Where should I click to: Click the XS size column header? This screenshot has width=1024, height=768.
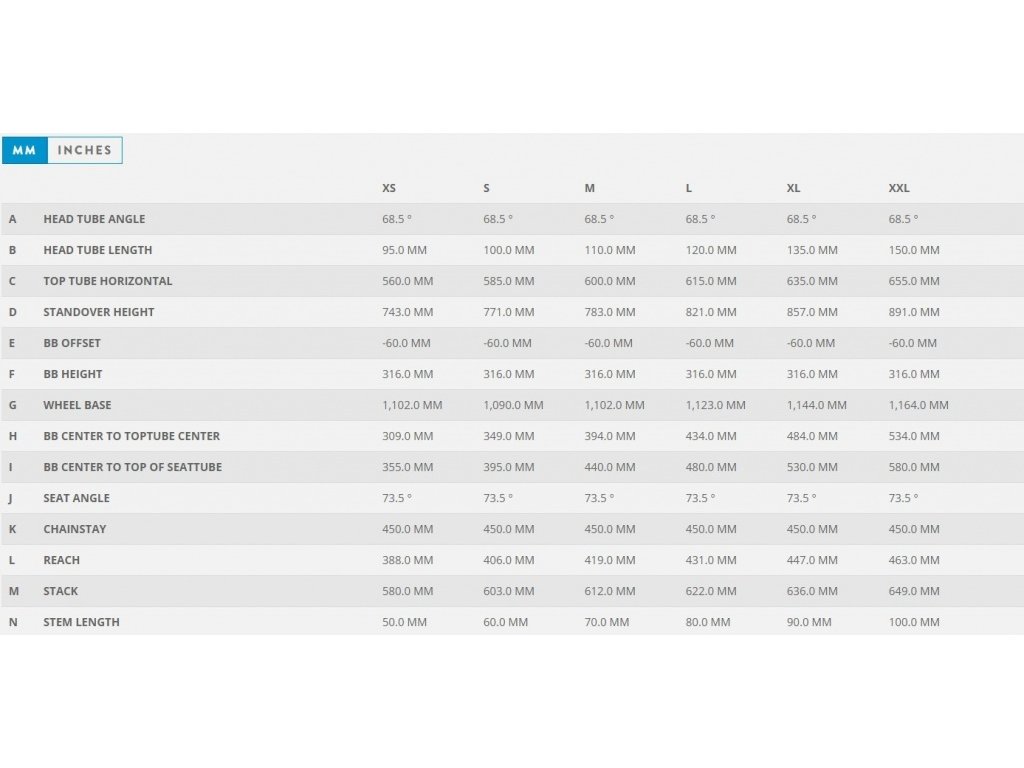click(389, 188)
